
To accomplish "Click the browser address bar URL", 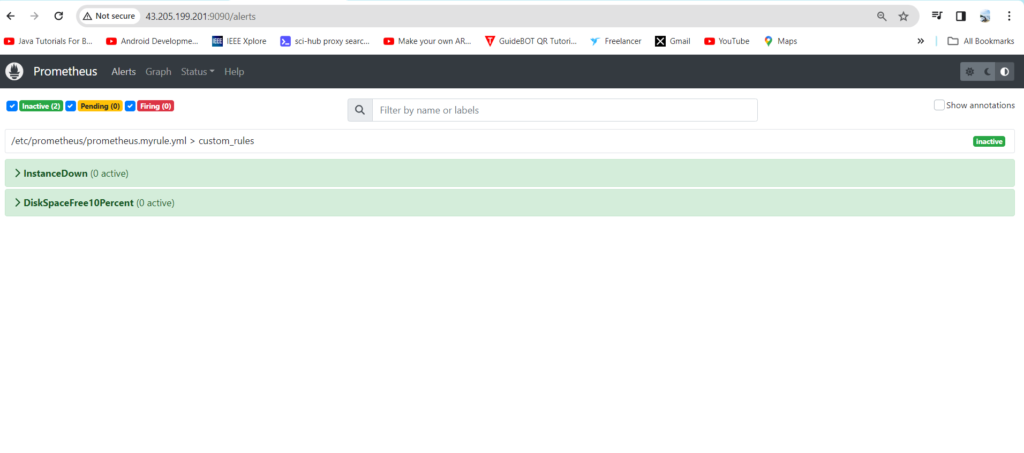I will pyautogui.click(x=200, y=16).
